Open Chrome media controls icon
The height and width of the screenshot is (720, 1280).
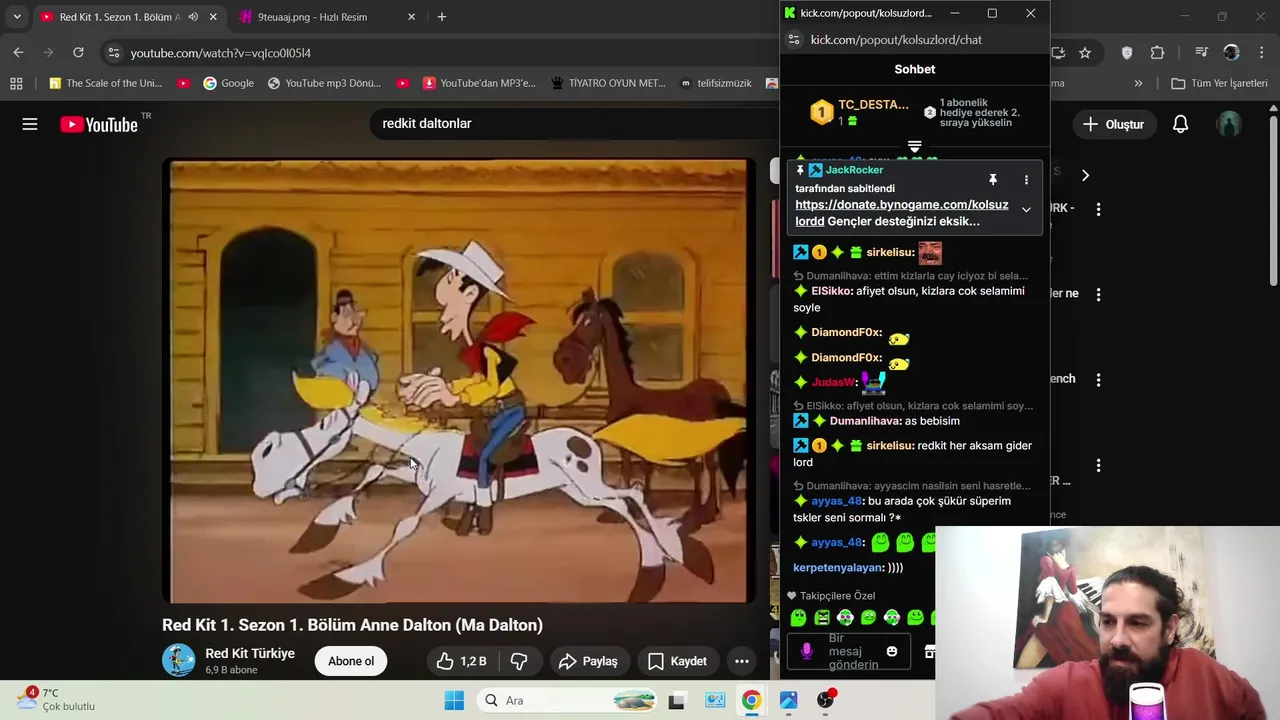[1202, 53]
